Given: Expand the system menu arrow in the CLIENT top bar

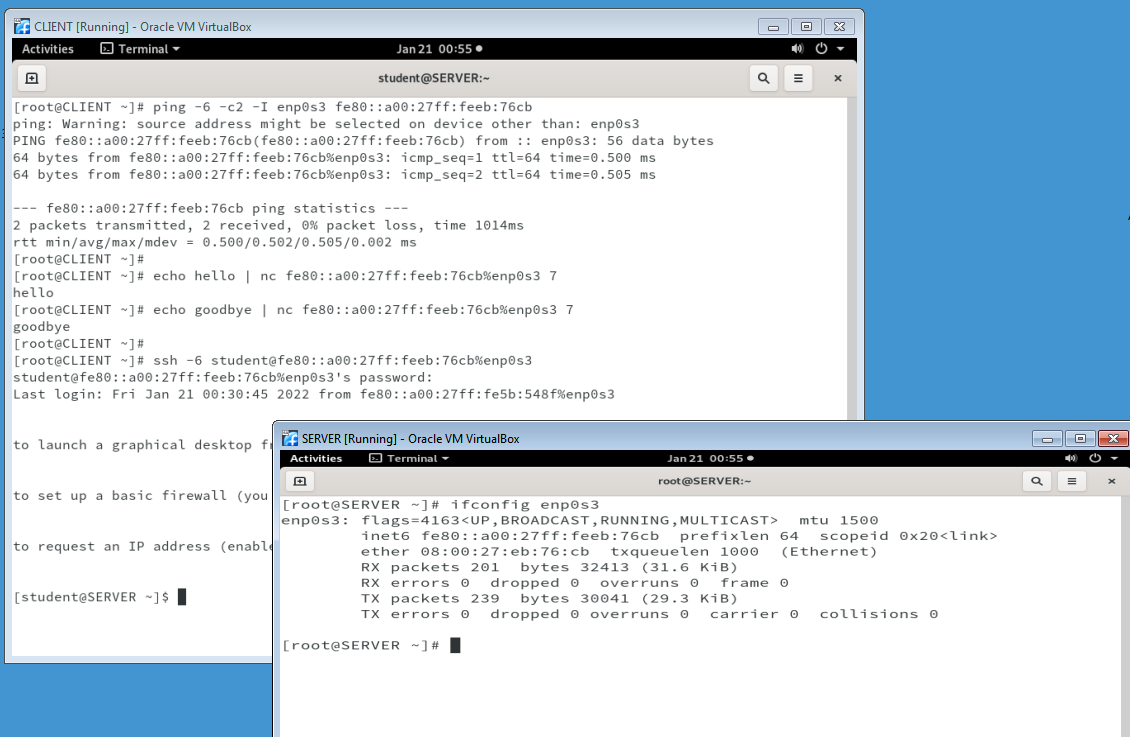Looking at the screenshot, I should tap(840, 49).
